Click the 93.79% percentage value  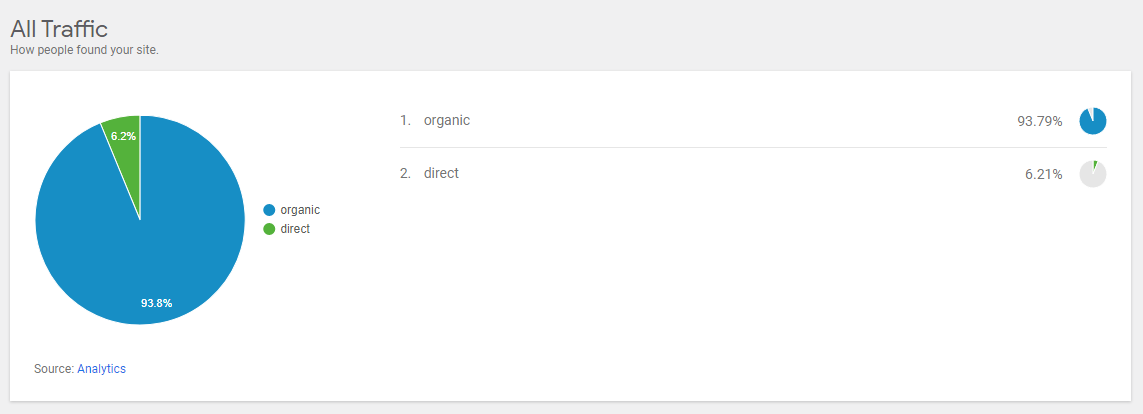[x=1039, y=121]
